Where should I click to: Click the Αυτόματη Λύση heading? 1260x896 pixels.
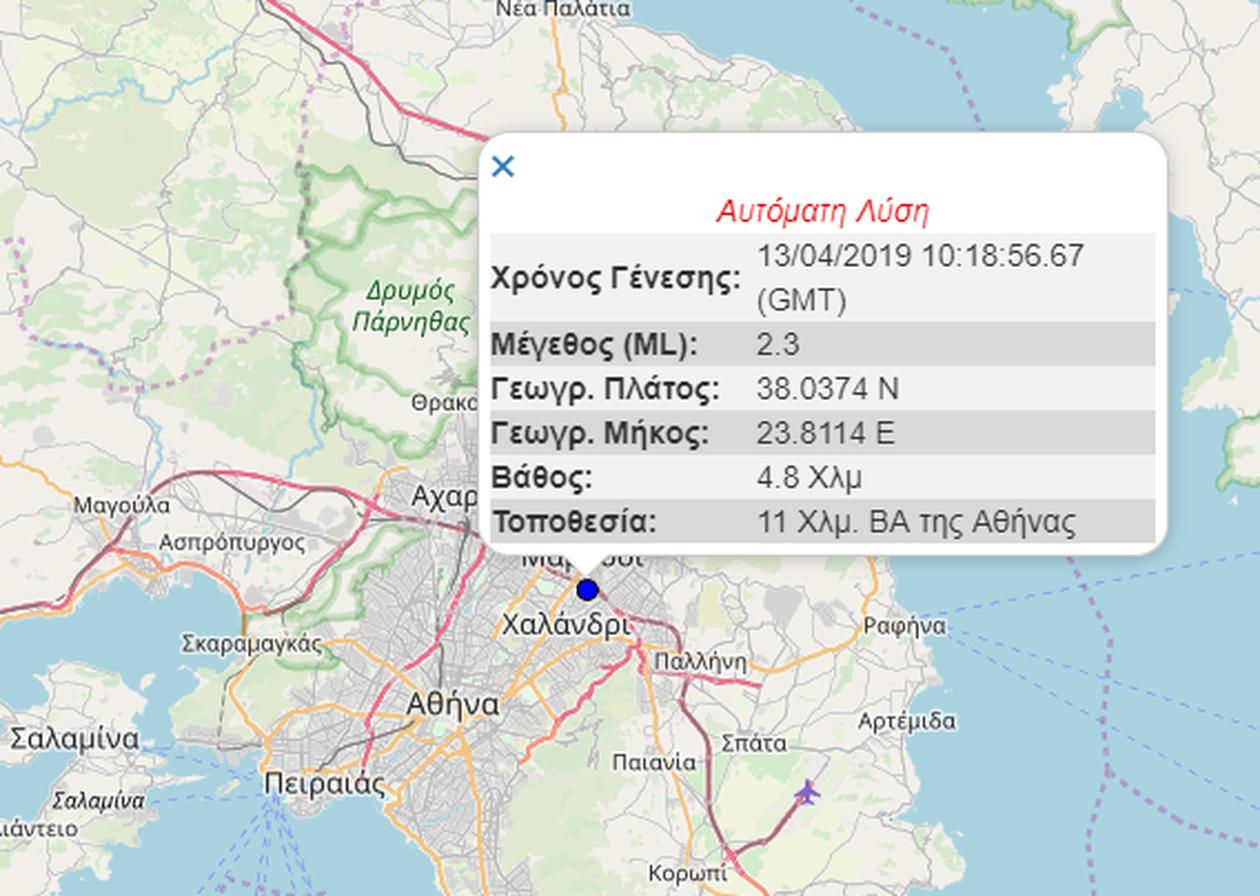pyautogui.click(x=824, y=211)
